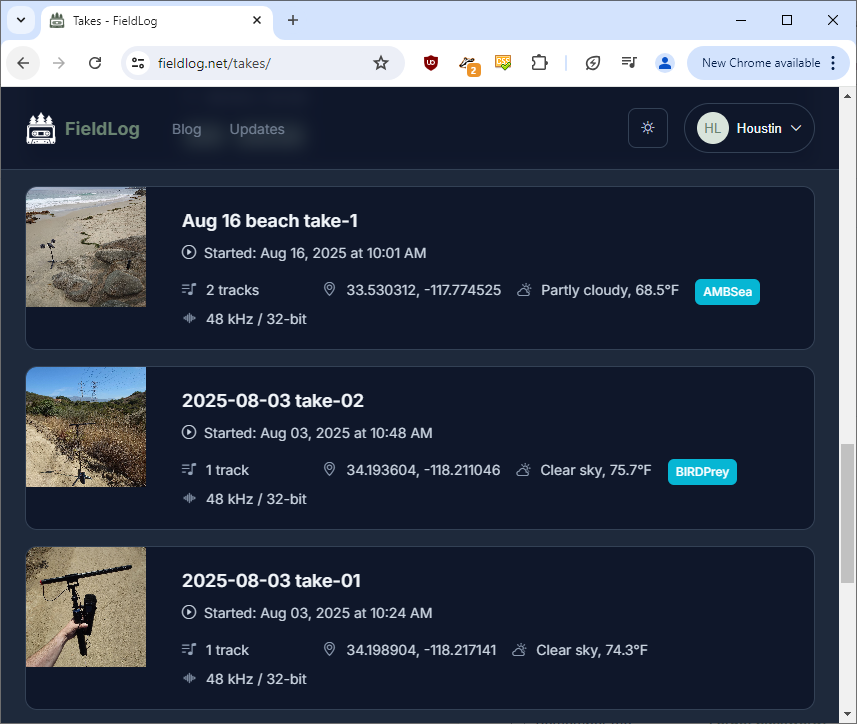Toggle the light/dark theme sun button

click(648, 128)
